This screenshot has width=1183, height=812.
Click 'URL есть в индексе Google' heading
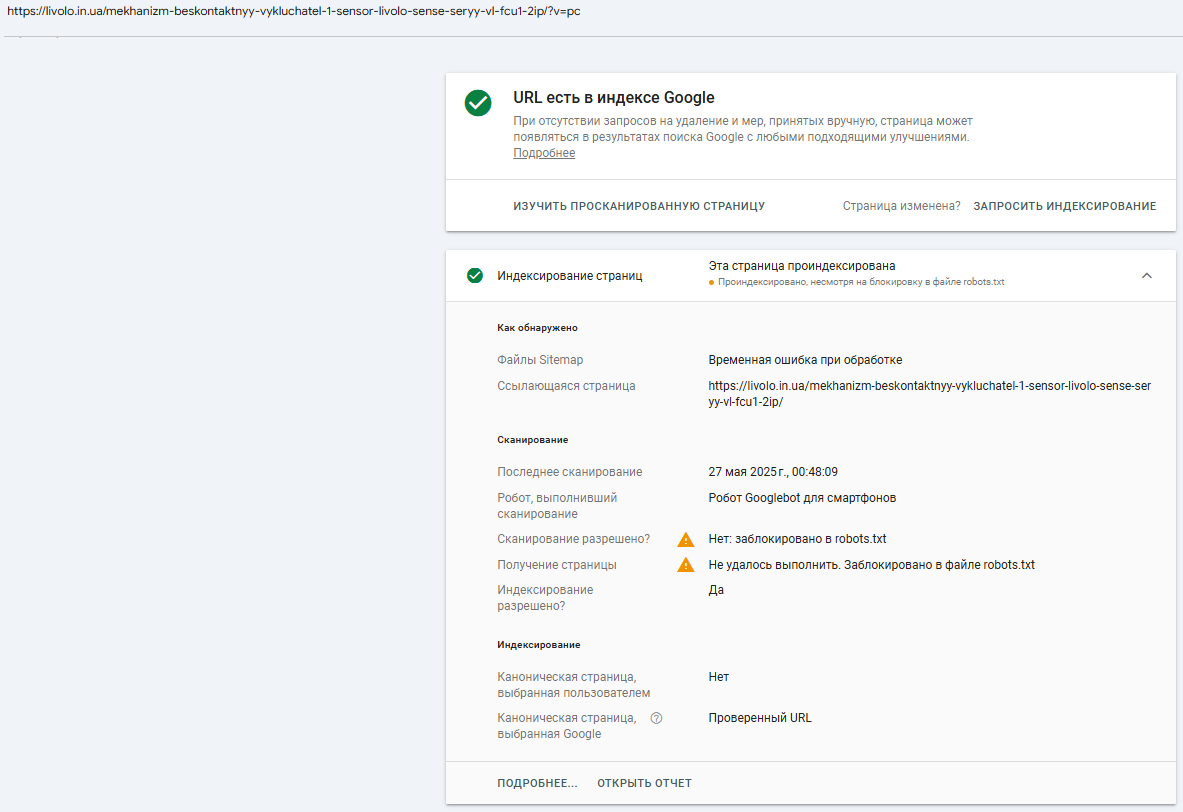(613, 97)
